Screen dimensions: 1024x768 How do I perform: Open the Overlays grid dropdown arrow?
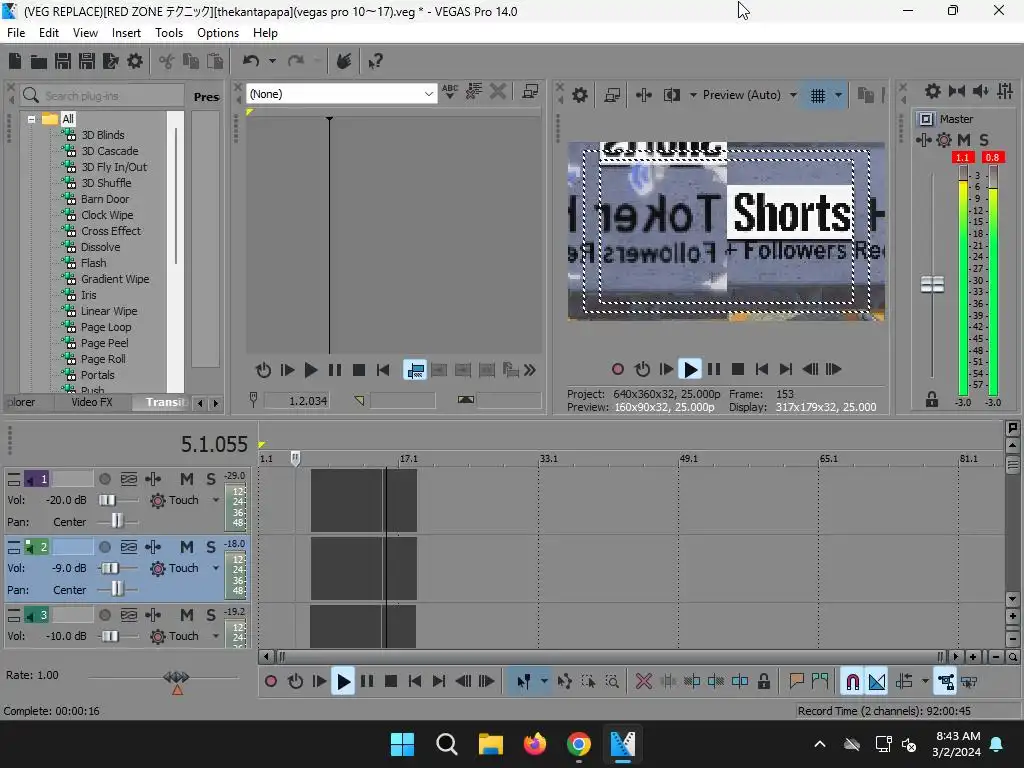point(839,95)
